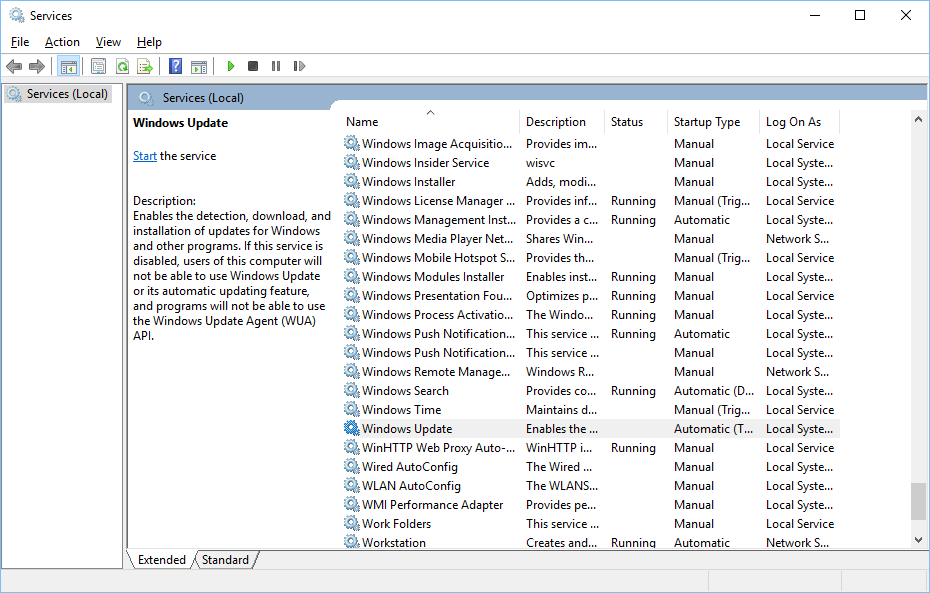Click gear icon beside WMI Performance Adapter
Viewport: 930px width, 593px height.
(x=352, y=504)
